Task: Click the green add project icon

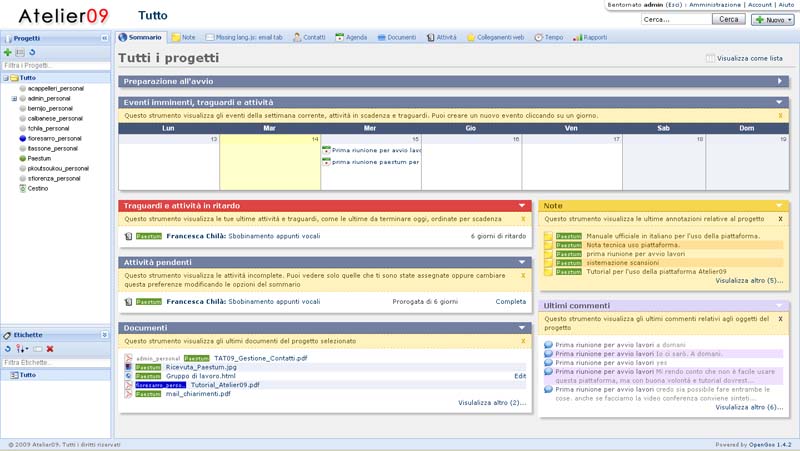Action: [8, 52]
